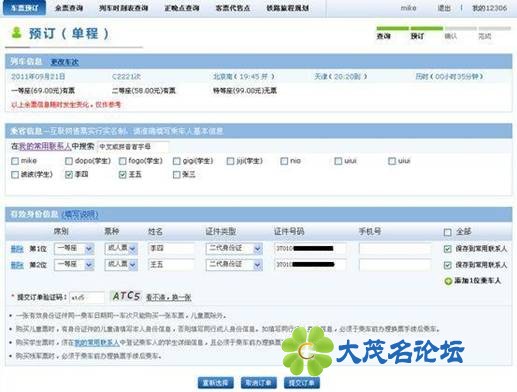Submit with the 提交订单 button
The height and width of the screenshot is (392, 517).
click(302, 383)
